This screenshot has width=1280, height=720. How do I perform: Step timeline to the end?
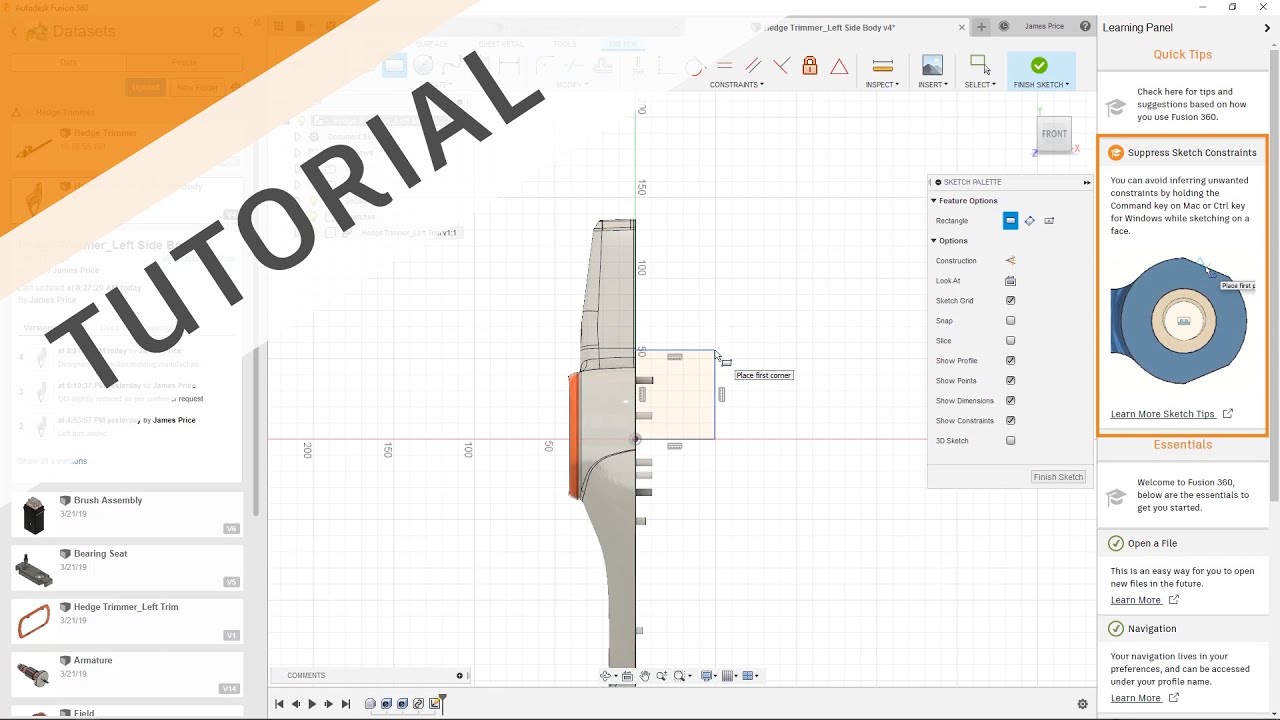pos(346,704)
